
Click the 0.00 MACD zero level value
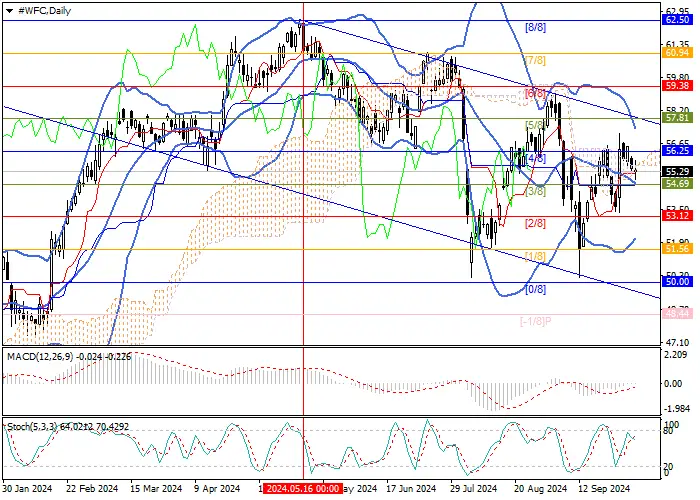[673, 384]
